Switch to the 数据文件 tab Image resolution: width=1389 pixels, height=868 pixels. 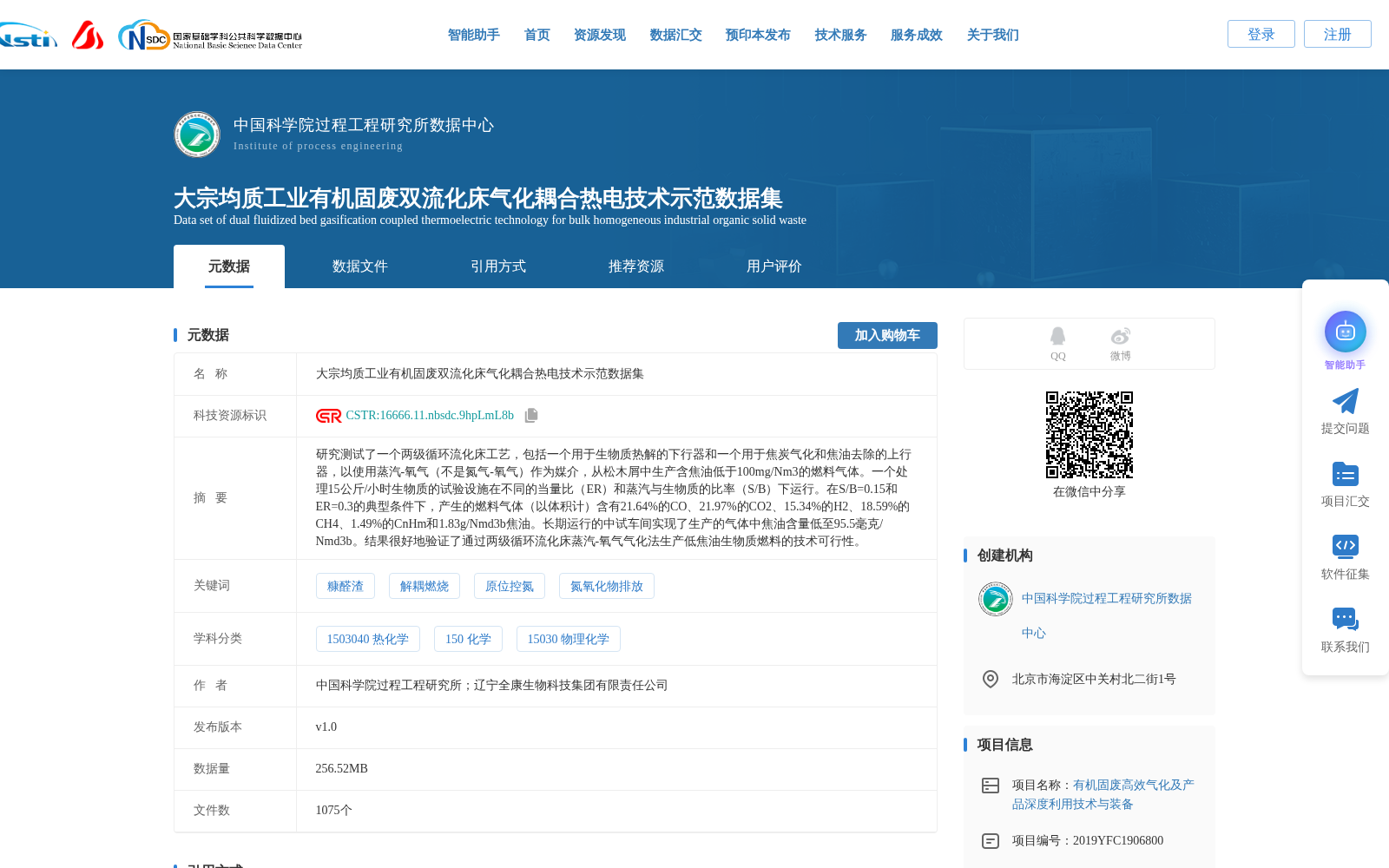pyautogui.click(x=360, y=266)
